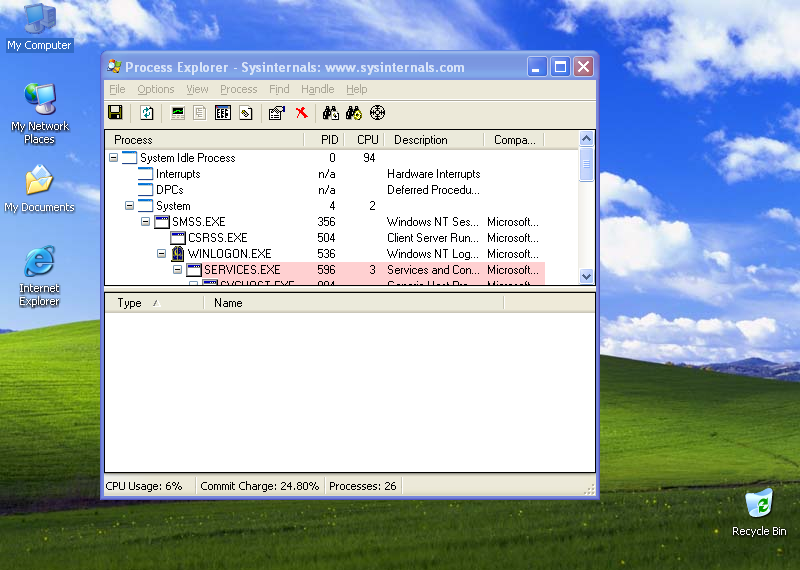800x570 pixels.
Task: Collapse the SERVICES.EXE tree node
Action: [177, 269]
